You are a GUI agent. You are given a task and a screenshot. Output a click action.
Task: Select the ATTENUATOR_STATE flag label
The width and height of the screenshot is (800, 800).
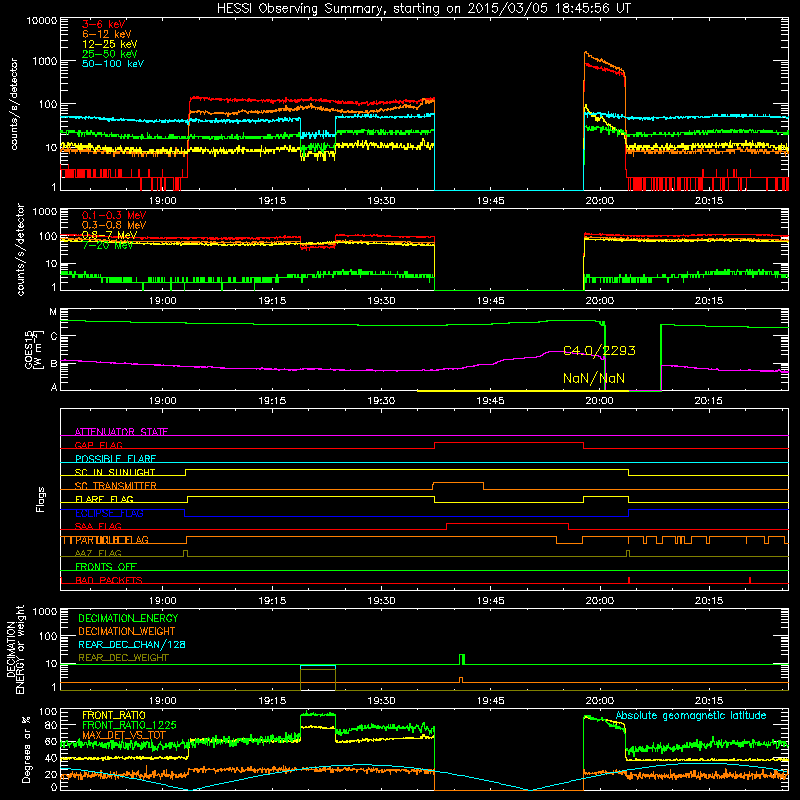pyautogui.click(x=121, y=432)
